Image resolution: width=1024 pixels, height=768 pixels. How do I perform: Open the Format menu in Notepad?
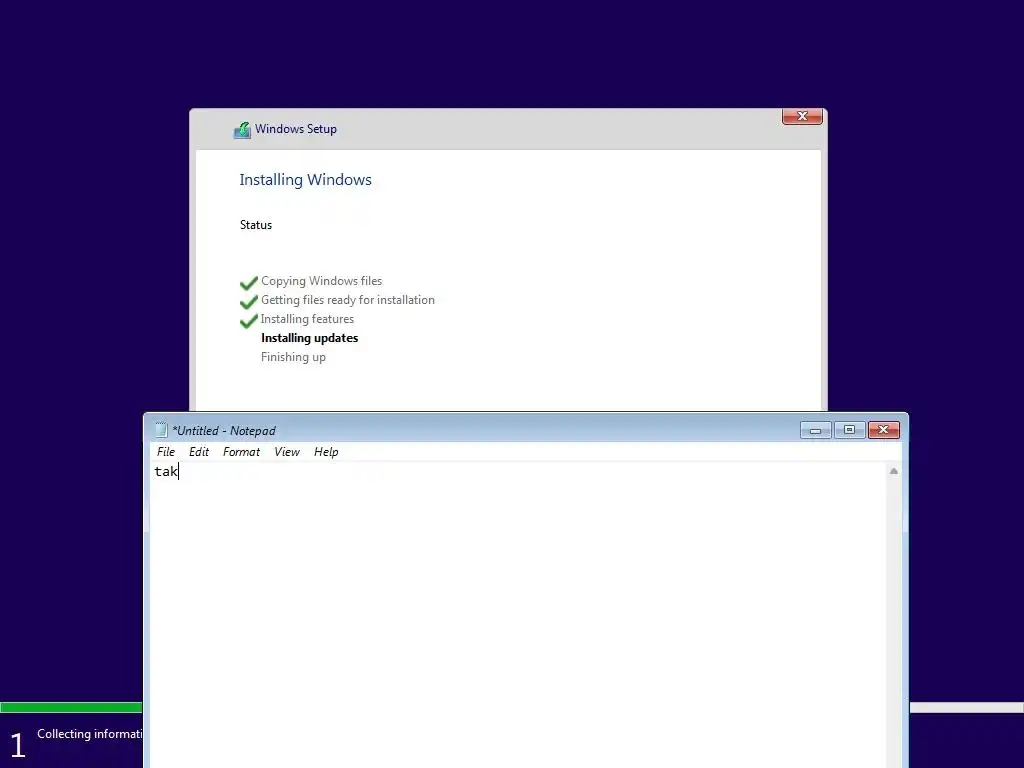(241, 452)
